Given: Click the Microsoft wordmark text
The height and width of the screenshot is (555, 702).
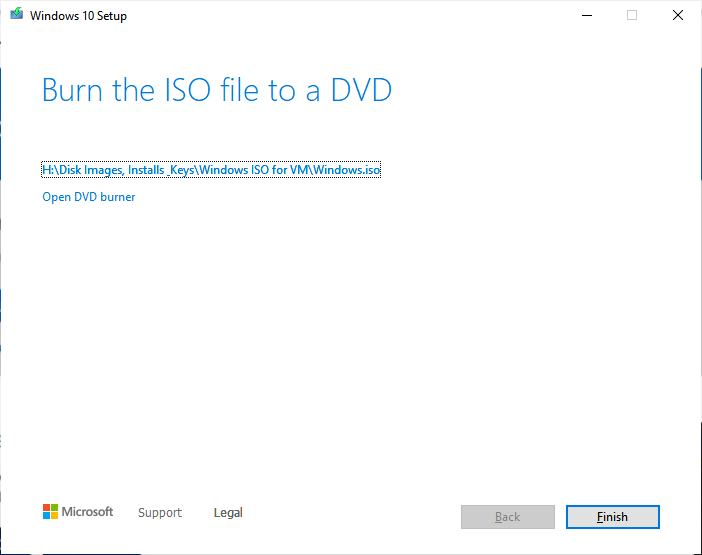Looking at the screenshot, I should tap(88, 512).
